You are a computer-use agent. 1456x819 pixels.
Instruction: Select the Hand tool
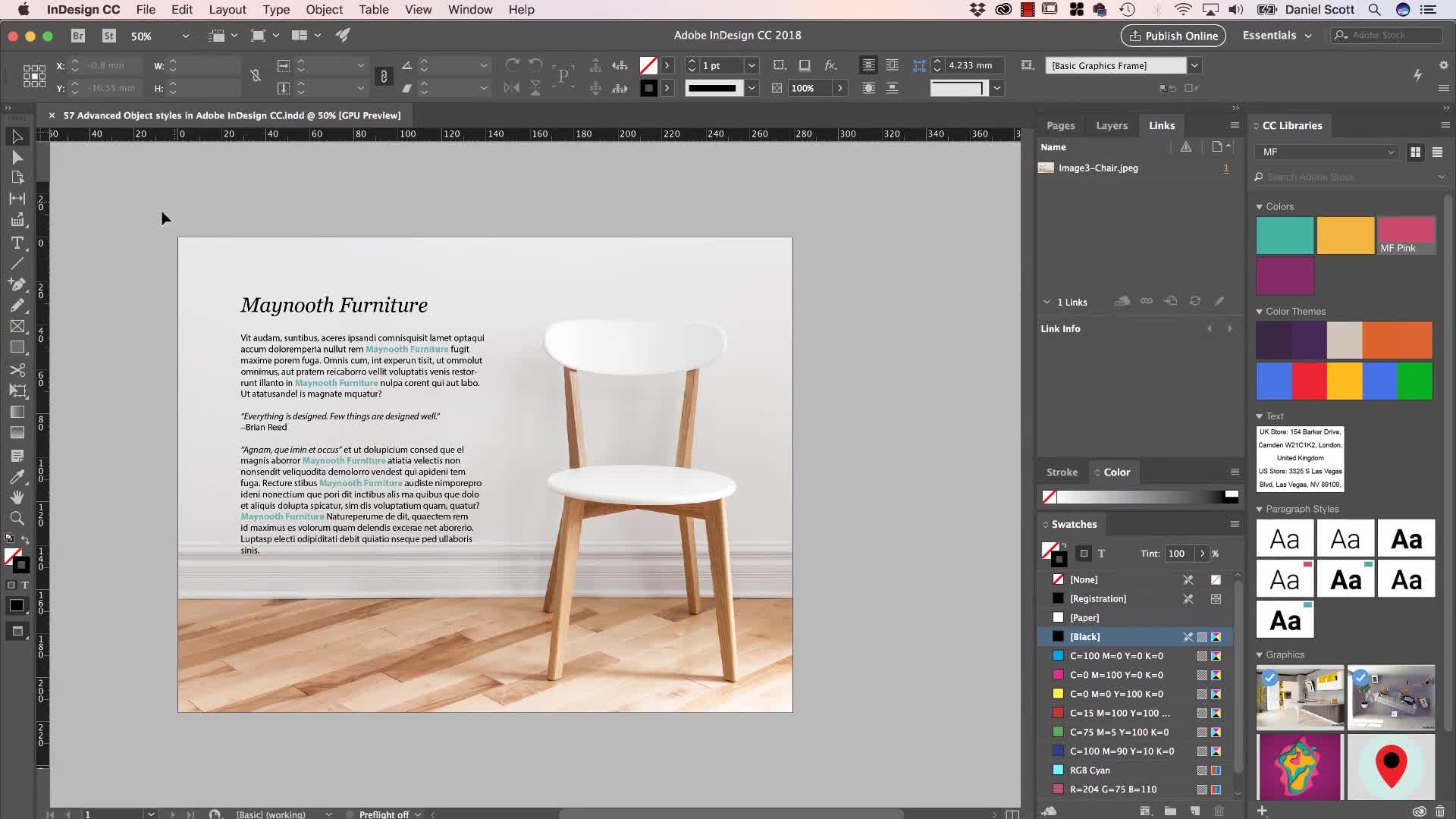(17, 497)
